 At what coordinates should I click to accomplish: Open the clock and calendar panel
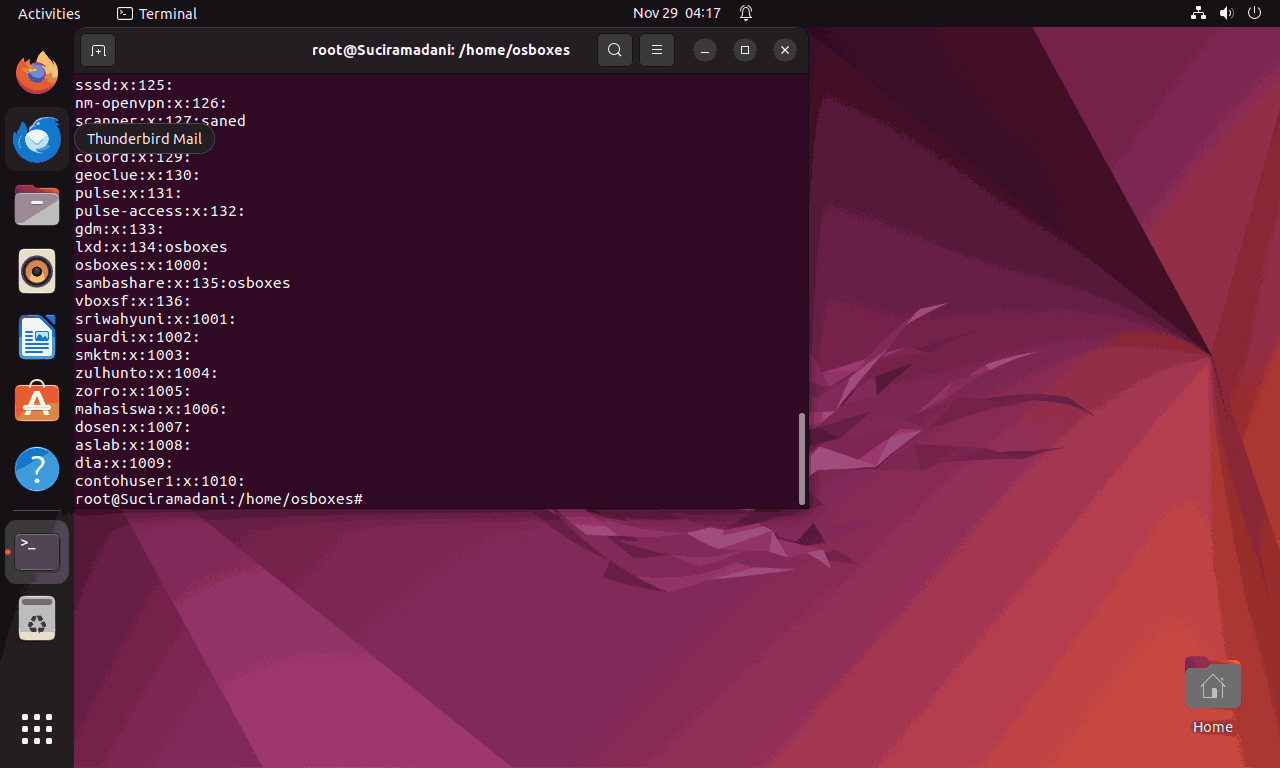click(677, 13)
